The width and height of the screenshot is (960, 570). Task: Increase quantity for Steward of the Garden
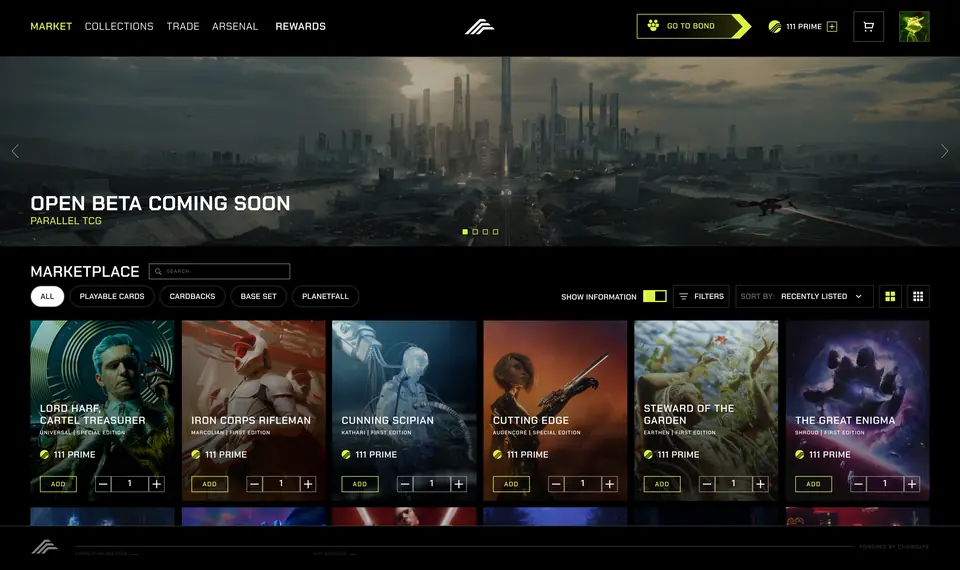pyautogui.click(x=760, y=484)
